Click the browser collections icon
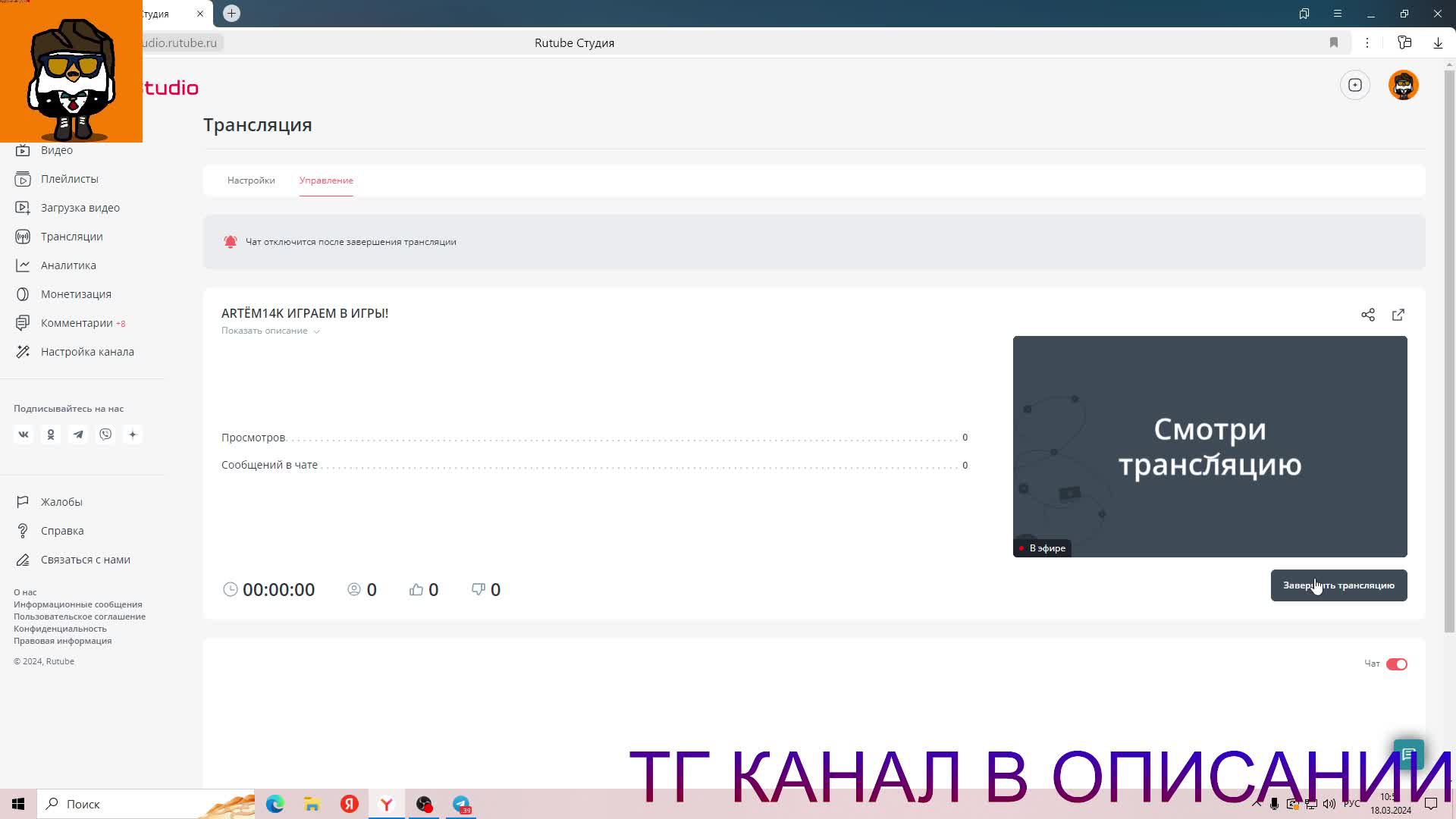This screenshot has height=819, width=1456. pos(1404,43)
